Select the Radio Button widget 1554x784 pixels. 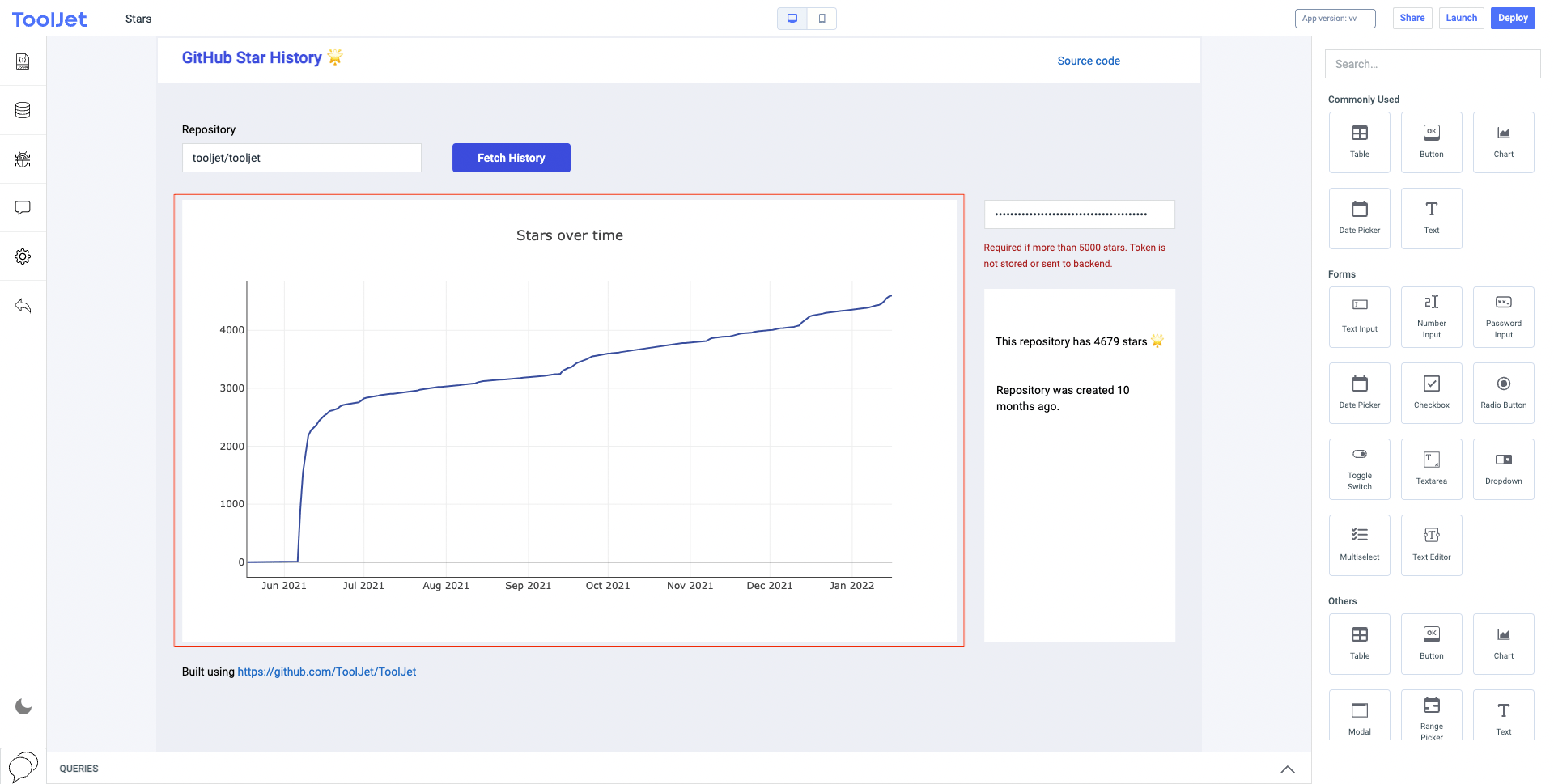(x=1503, y=392)
